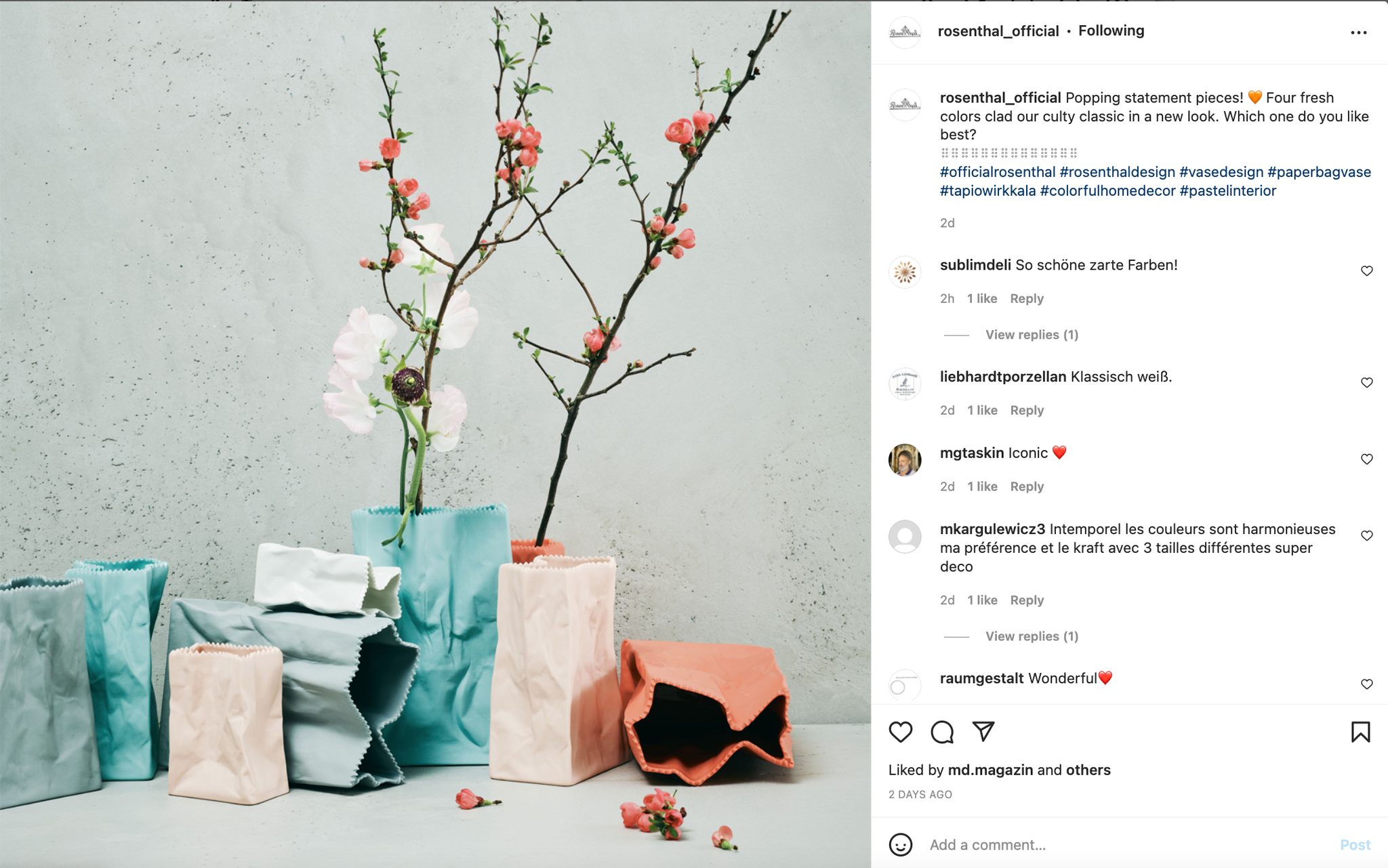
Task: Like mgtaskin's comment heart
Action: [x=1366, y=459]
